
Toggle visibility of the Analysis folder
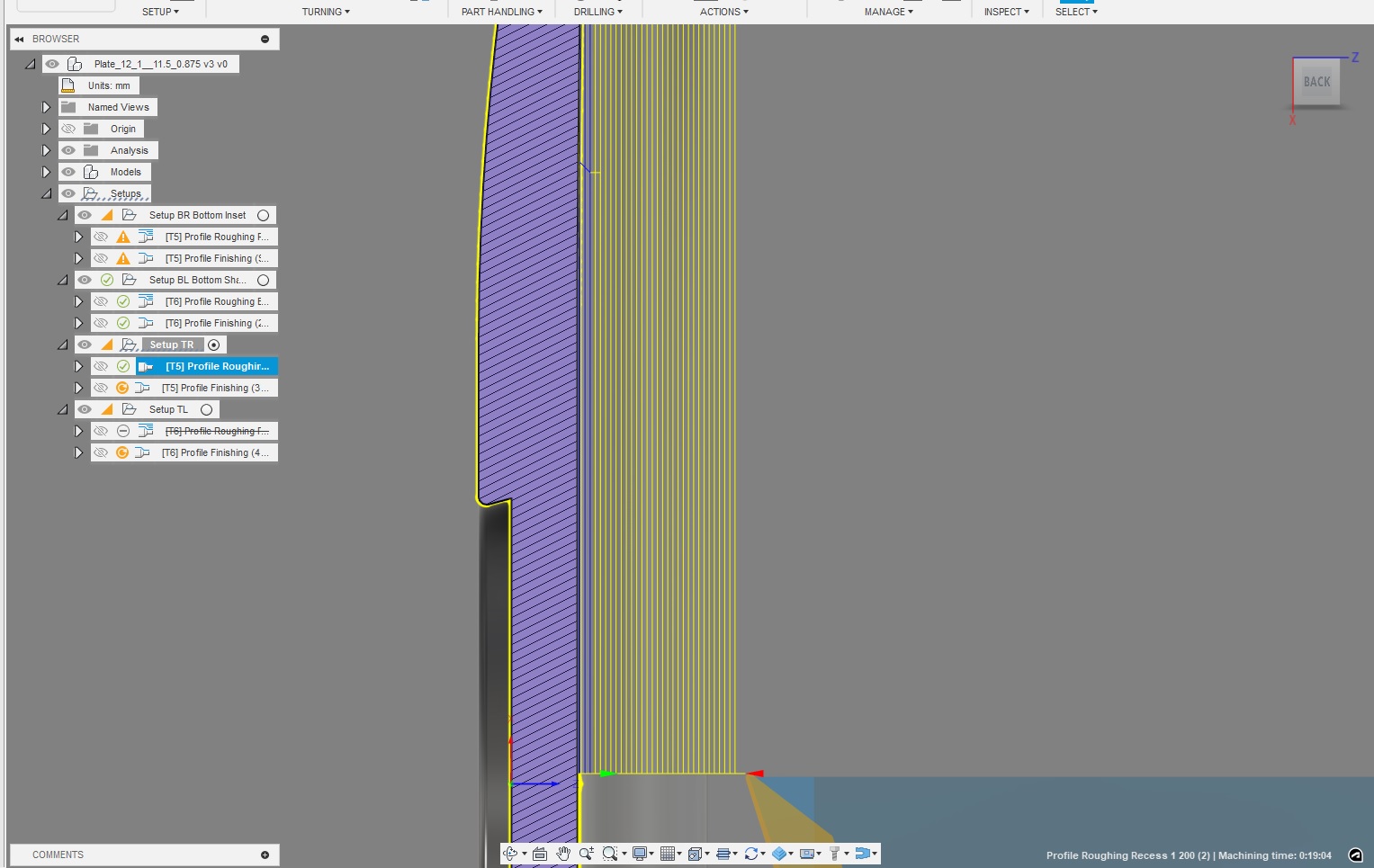tap(68, 150)
